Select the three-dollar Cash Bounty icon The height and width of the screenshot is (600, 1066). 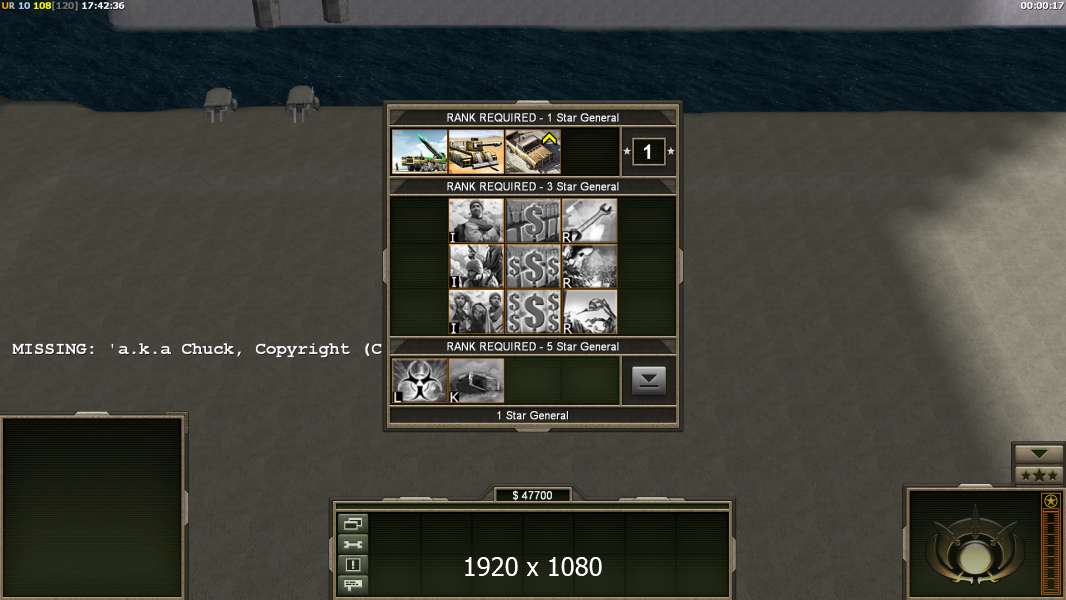tap(533, 313)
